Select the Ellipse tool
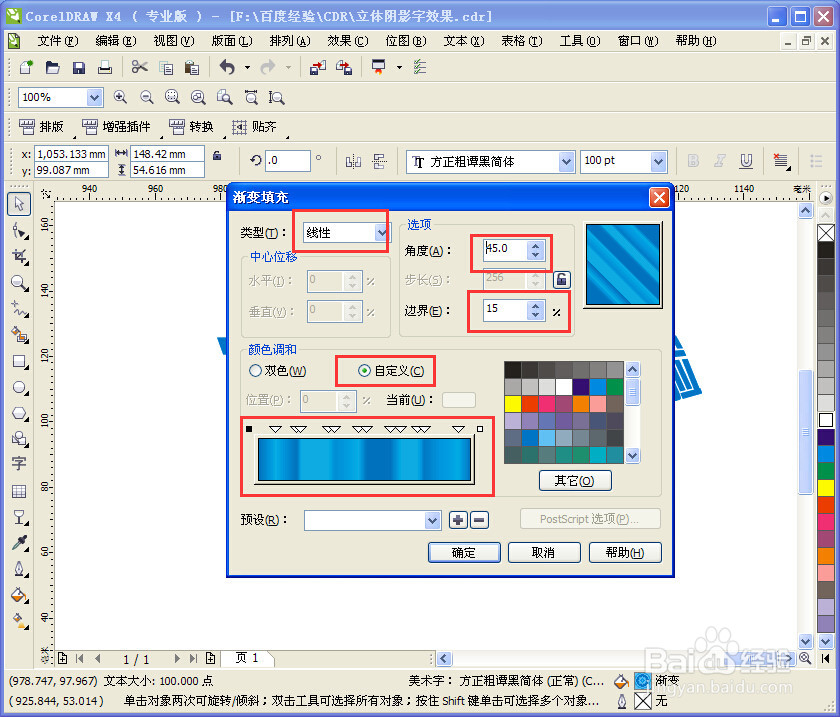The height and width of the screenshot is (717, 840). 19,387
